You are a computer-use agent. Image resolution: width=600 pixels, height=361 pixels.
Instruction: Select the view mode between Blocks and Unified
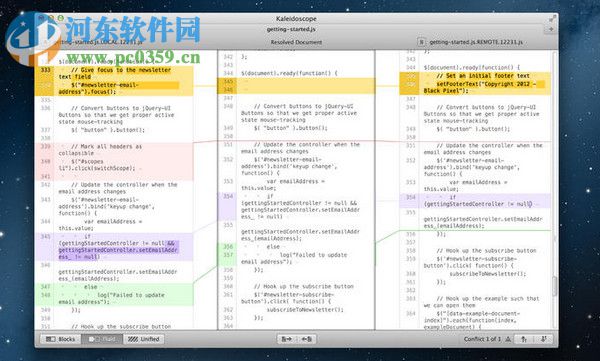[x=102, y=339]
